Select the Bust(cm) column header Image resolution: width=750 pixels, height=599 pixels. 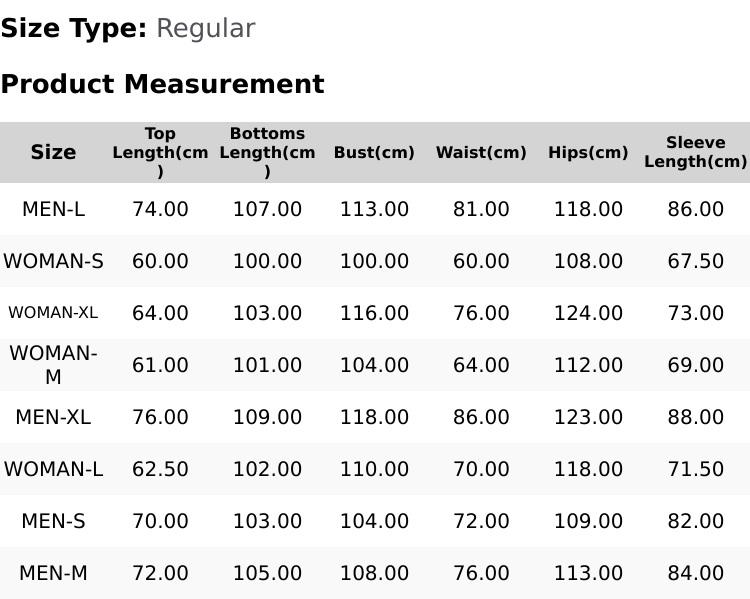374,152
